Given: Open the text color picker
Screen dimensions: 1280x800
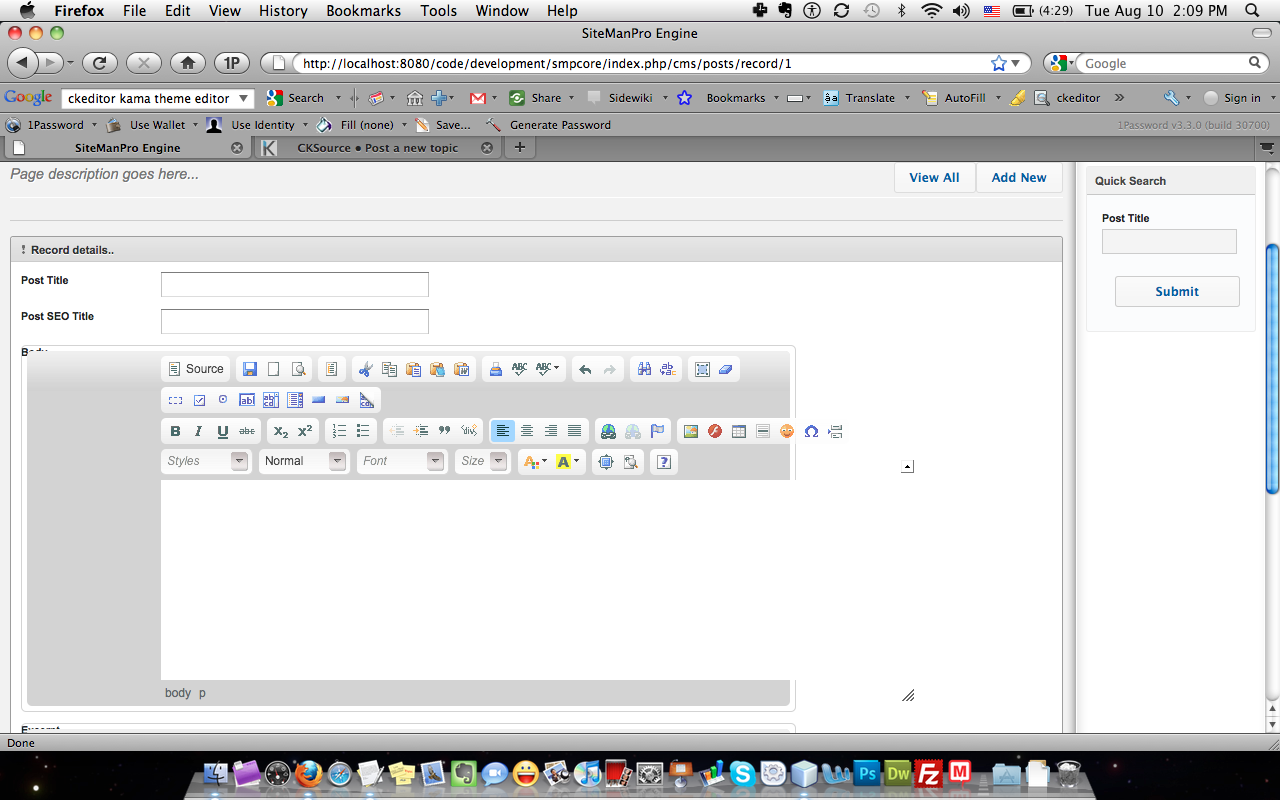Looking at the screenshot, I should tap(535, 461).
